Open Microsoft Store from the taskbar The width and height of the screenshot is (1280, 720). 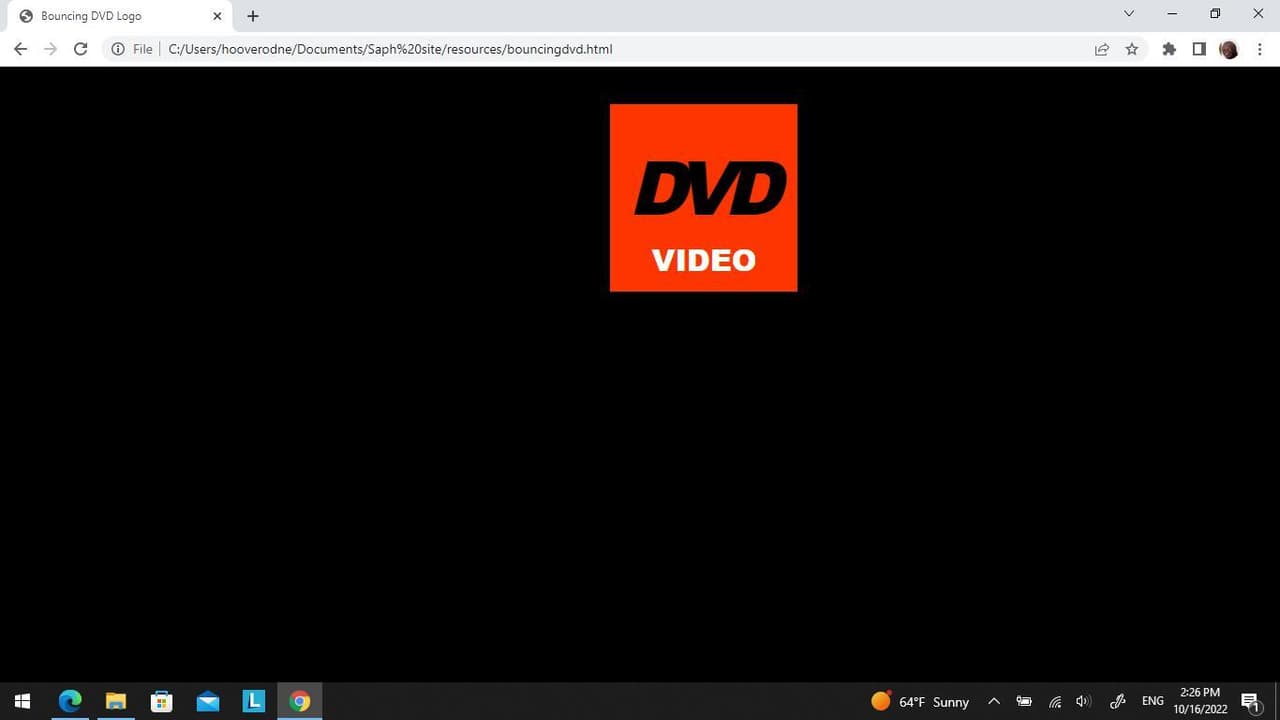click(x=161, y=701)
